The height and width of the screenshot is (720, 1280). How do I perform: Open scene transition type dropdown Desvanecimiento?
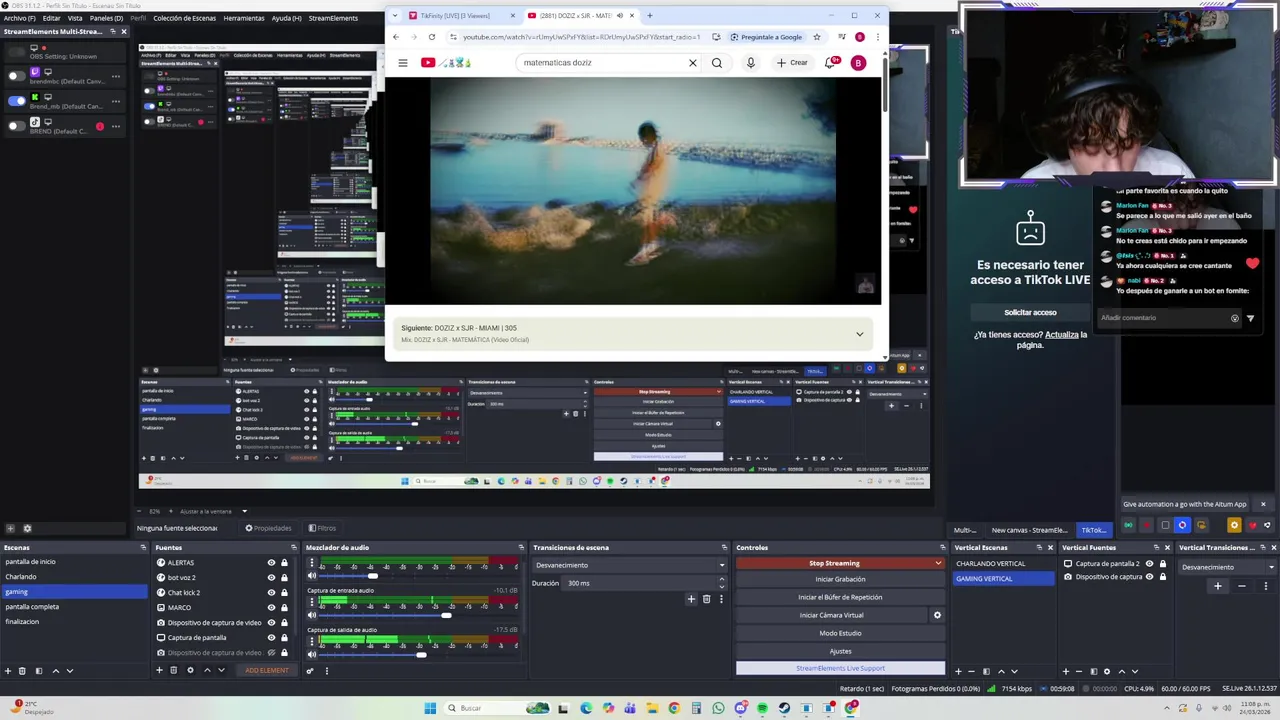pyautogui.click(x=629, y=565)
